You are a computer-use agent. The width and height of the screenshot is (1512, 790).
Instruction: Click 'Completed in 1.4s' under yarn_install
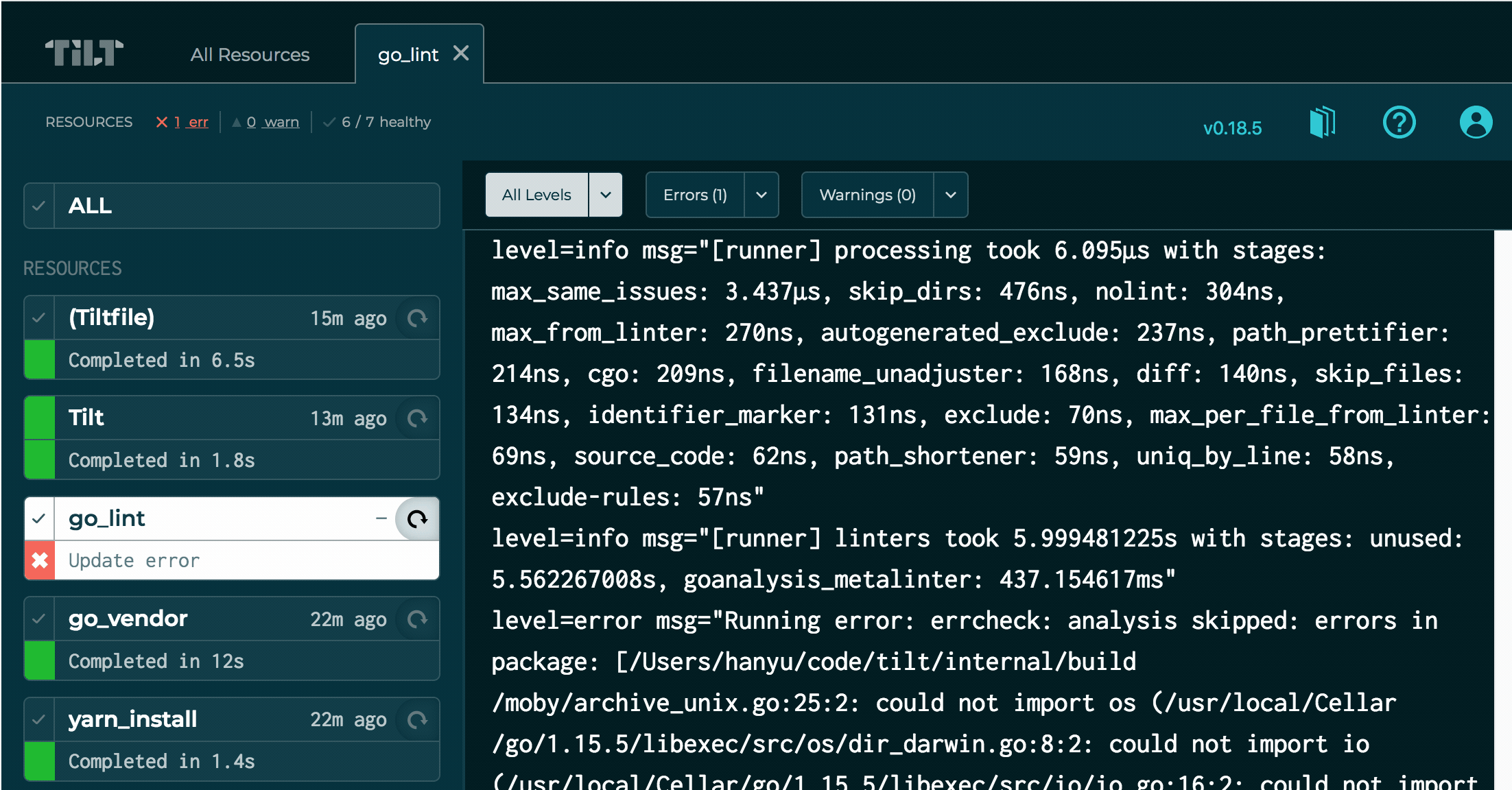(x=161, y=761)
